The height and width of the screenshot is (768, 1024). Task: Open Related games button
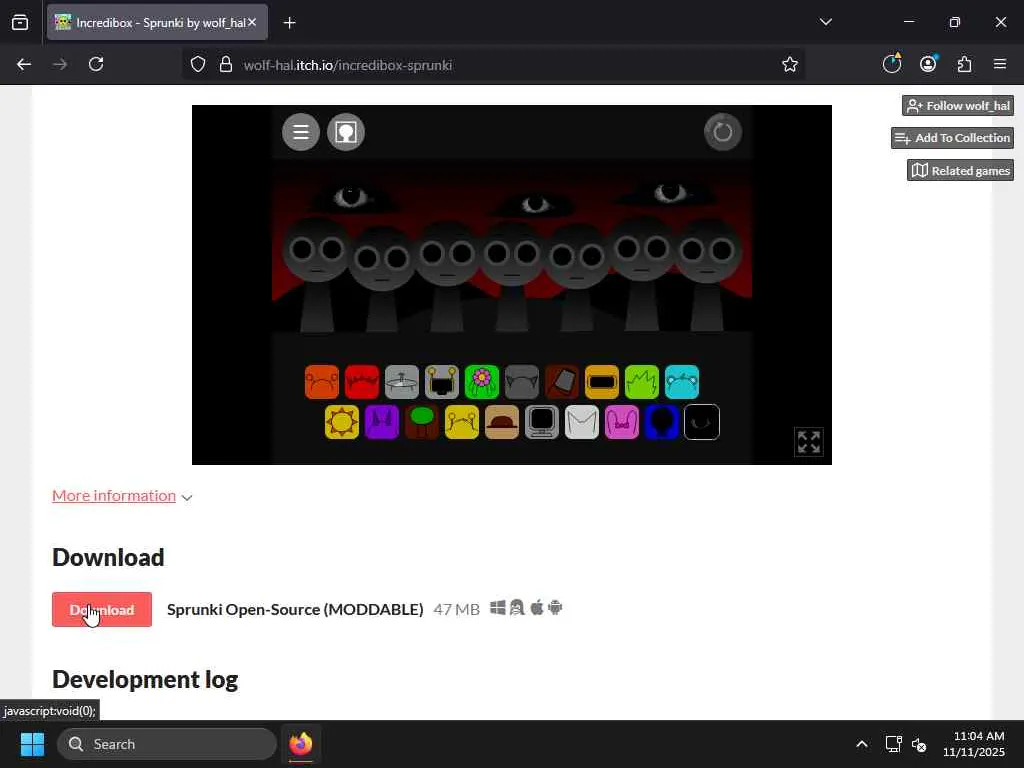961,170
